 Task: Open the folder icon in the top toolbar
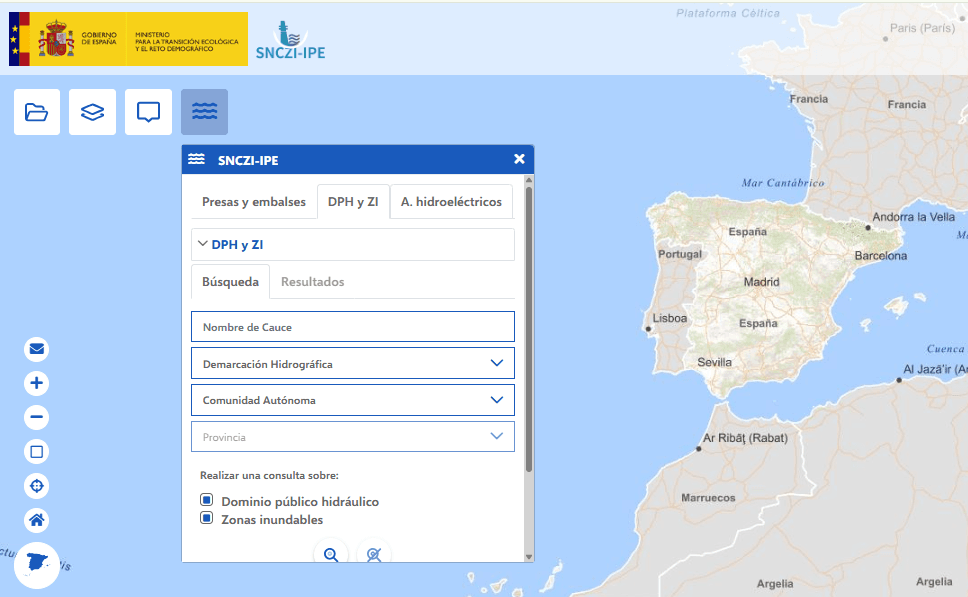click(x=37, y=112)
